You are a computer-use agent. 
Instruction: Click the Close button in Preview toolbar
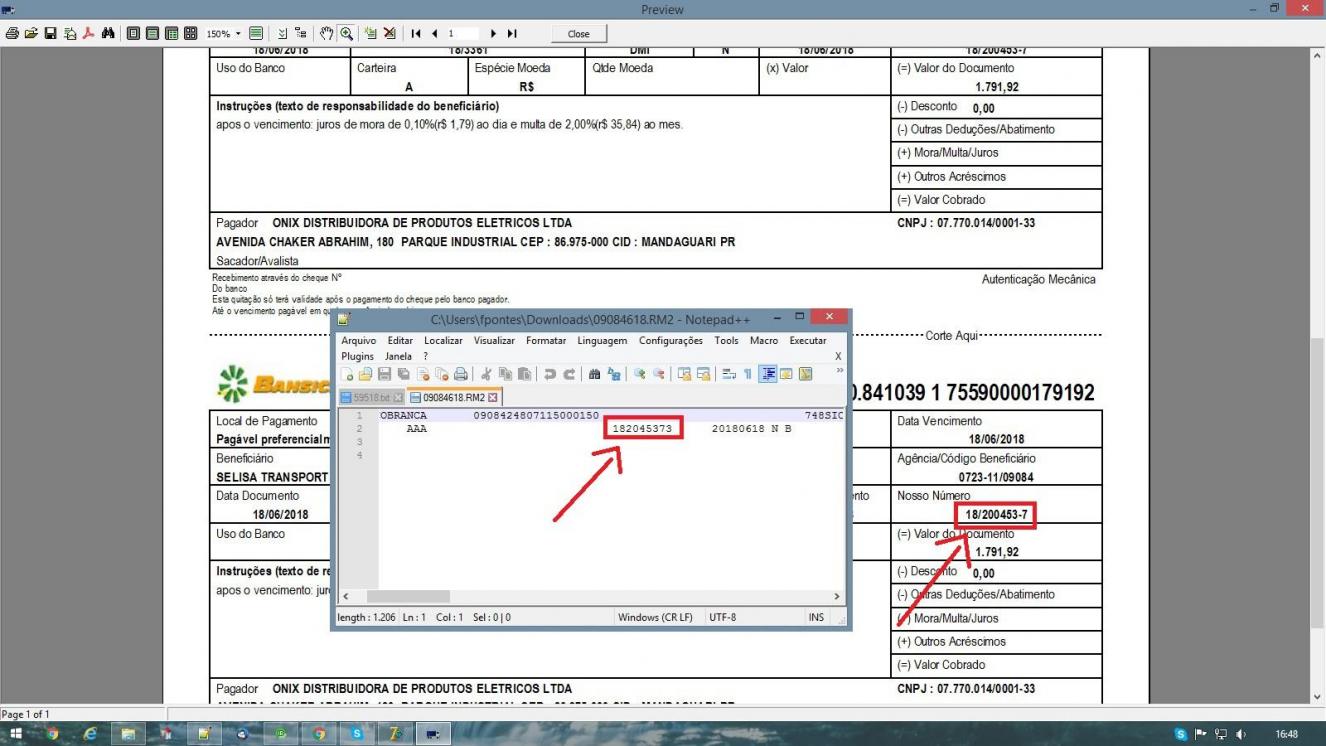coord(578,33)
